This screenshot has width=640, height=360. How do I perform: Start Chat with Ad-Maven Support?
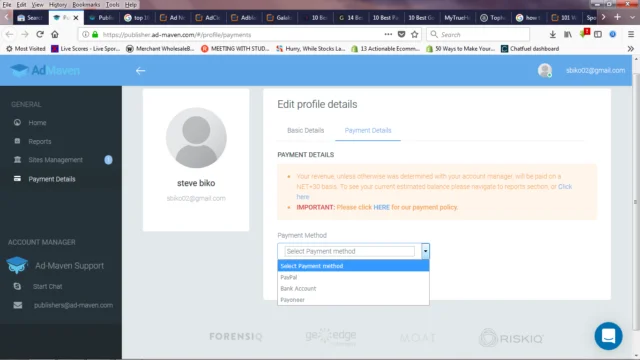[47, 287]
